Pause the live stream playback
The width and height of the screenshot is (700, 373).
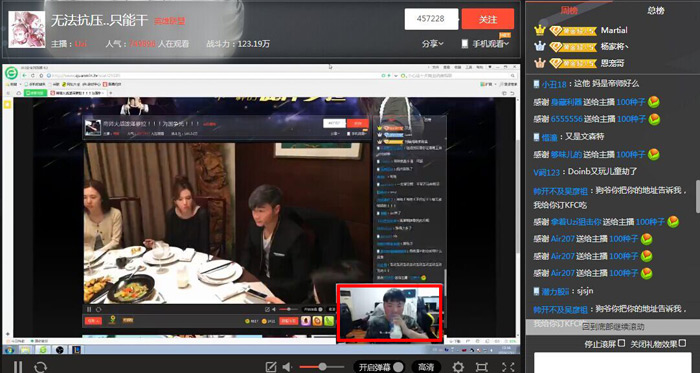[17, 367]
